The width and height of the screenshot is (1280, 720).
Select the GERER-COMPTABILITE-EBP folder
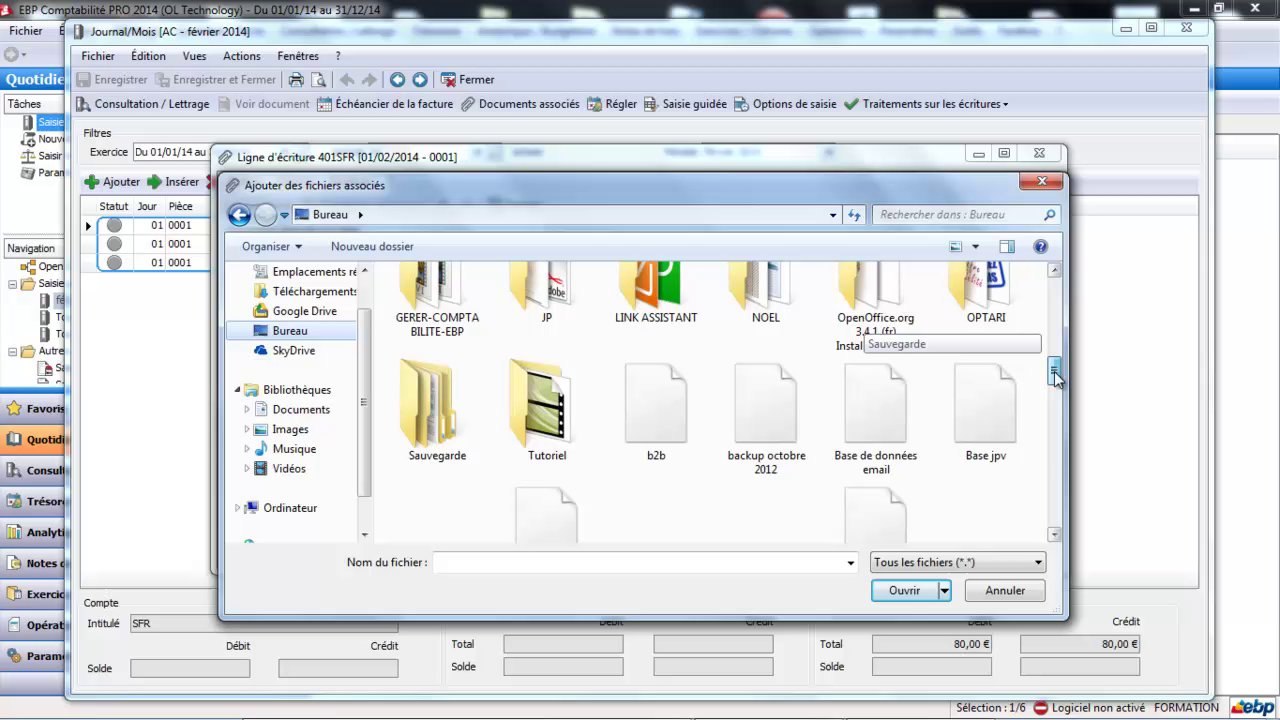(437, 301)
